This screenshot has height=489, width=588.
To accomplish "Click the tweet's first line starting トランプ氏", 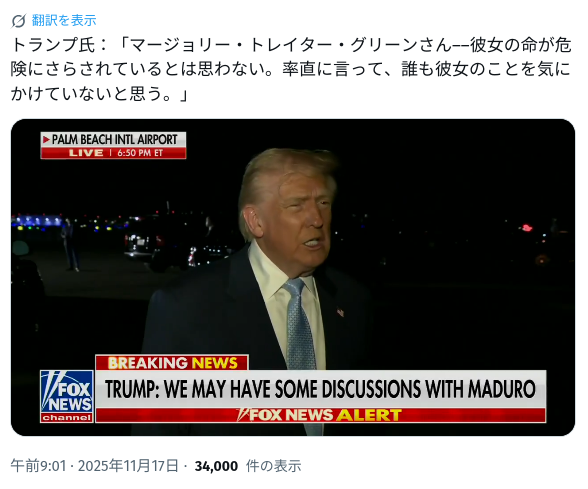I will coord(291,45).
